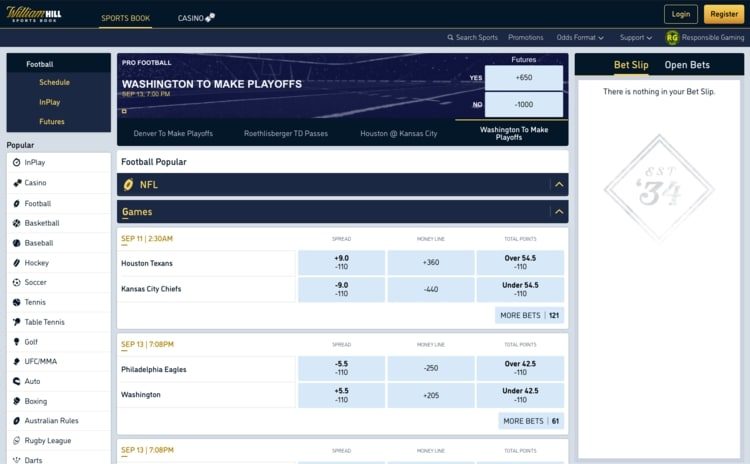
Task: Open Denver To Make Playoffs carousel tab
Action: [x=173, y=133]
